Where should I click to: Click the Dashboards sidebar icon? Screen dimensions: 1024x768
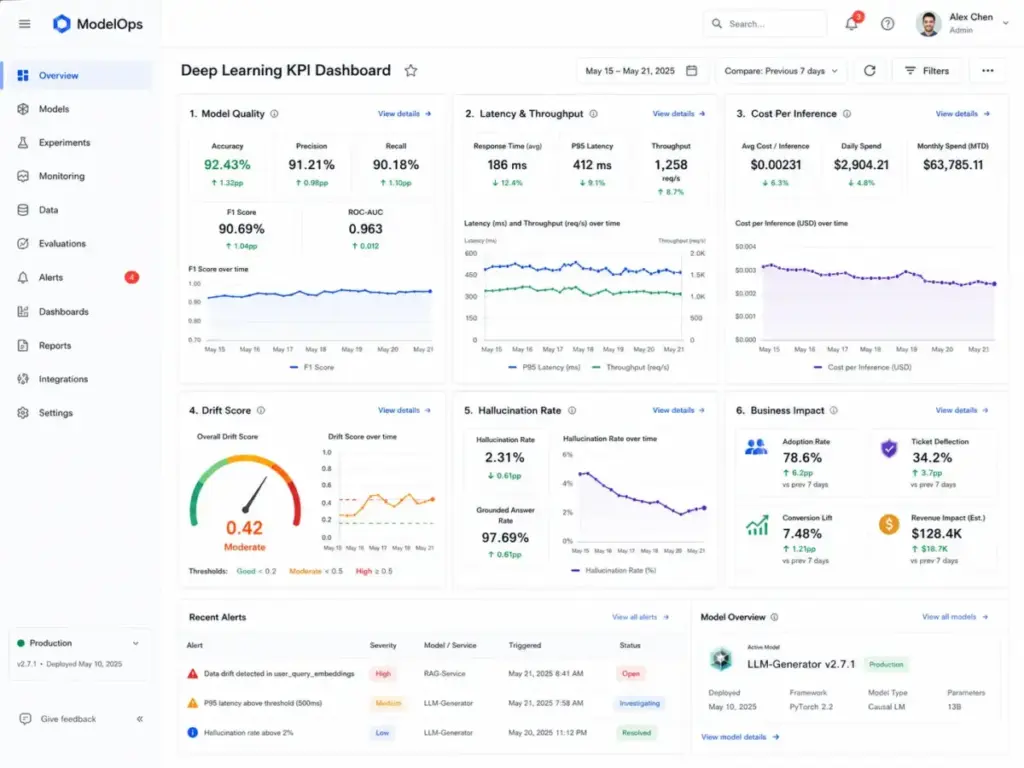click(x=23, y=312)
